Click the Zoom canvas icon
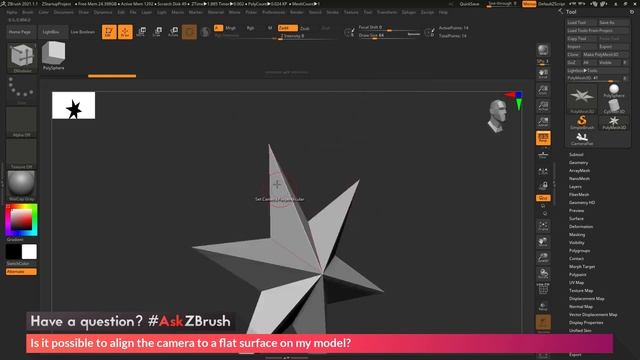640x360 pixels. point(543,90)
